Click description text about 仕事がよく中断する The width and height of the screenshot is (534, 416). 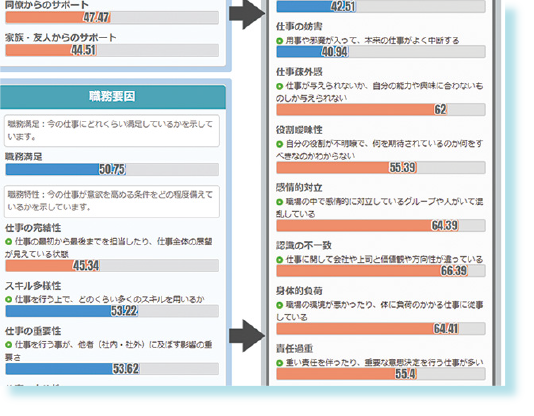372,41
